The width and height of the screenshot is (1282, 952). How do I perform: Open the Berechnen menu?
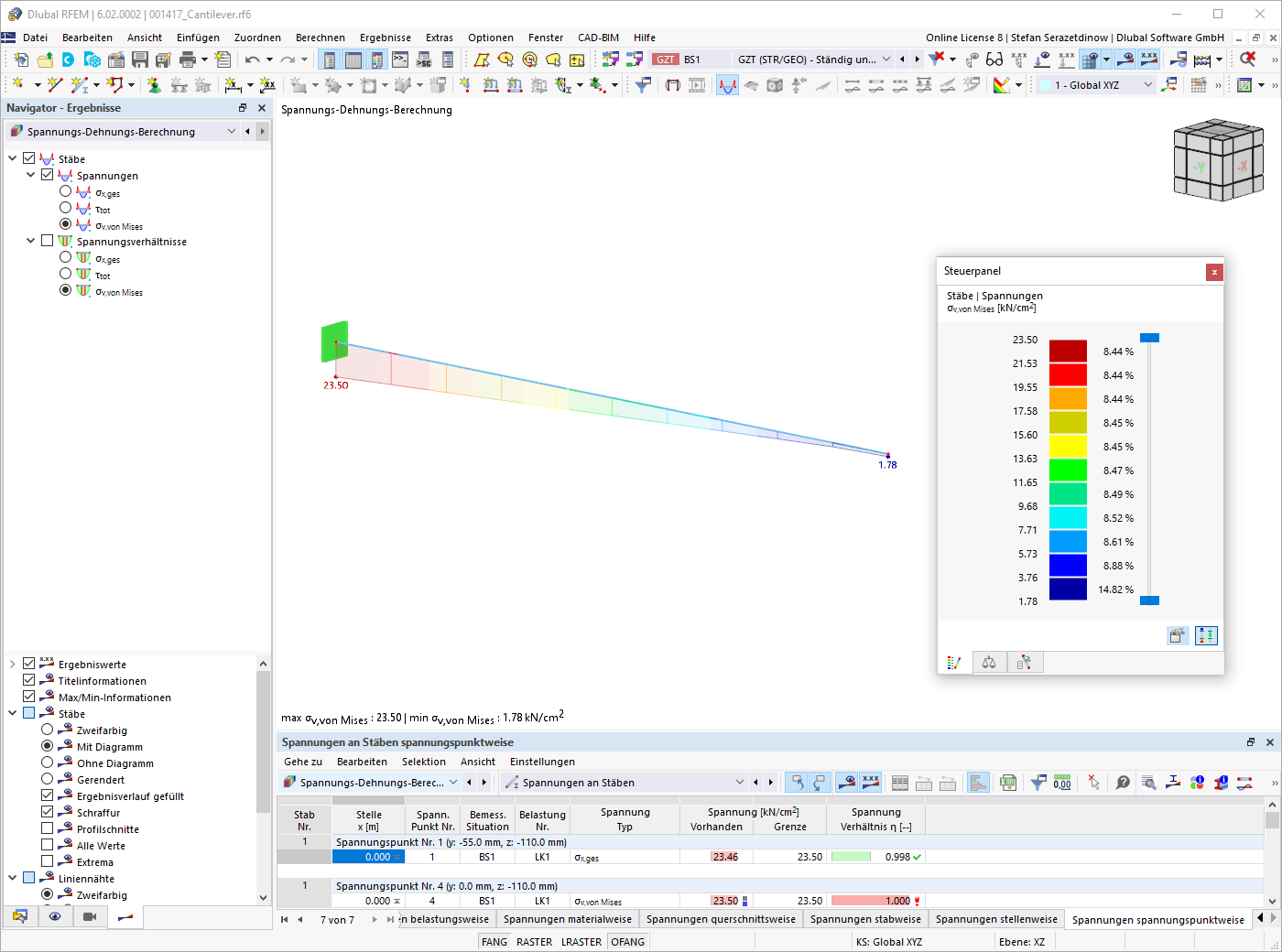[x=320, y=38]
